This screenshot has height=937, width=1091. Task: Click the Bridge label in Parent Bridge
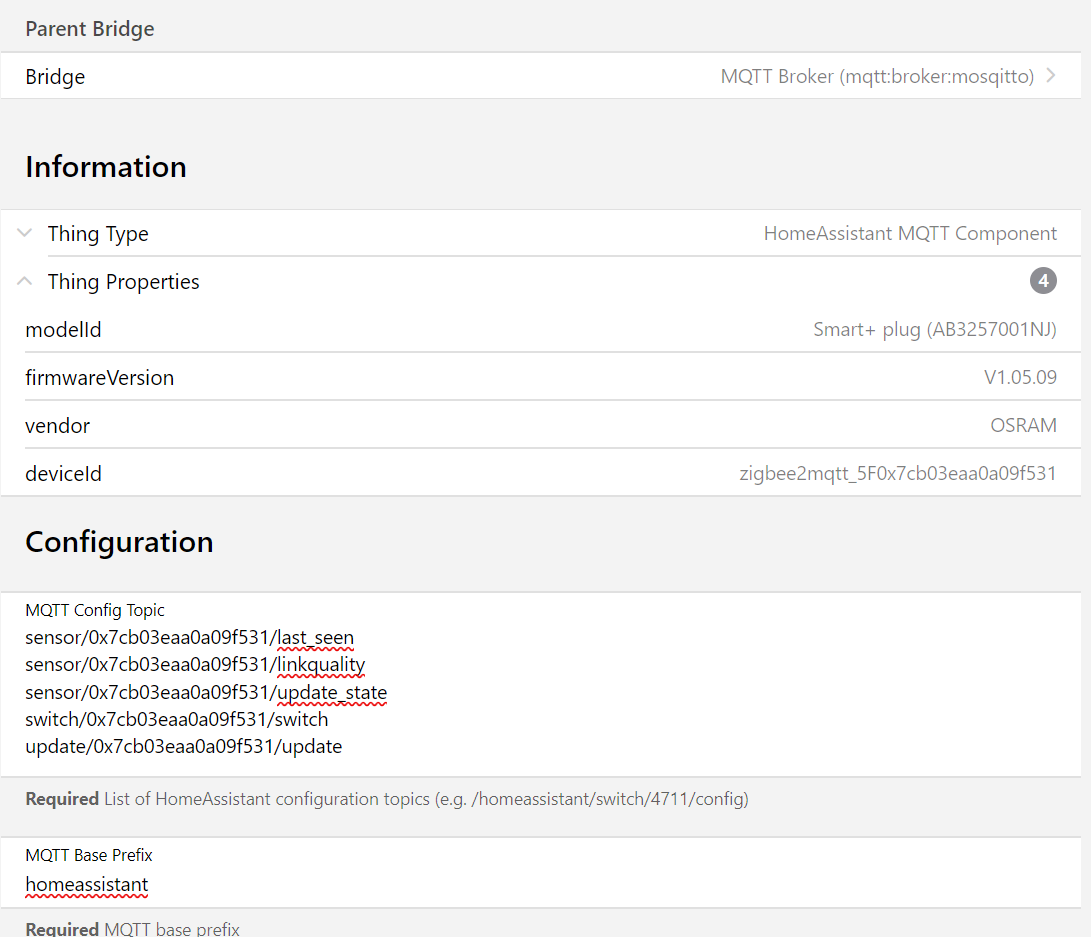point(55,77)
